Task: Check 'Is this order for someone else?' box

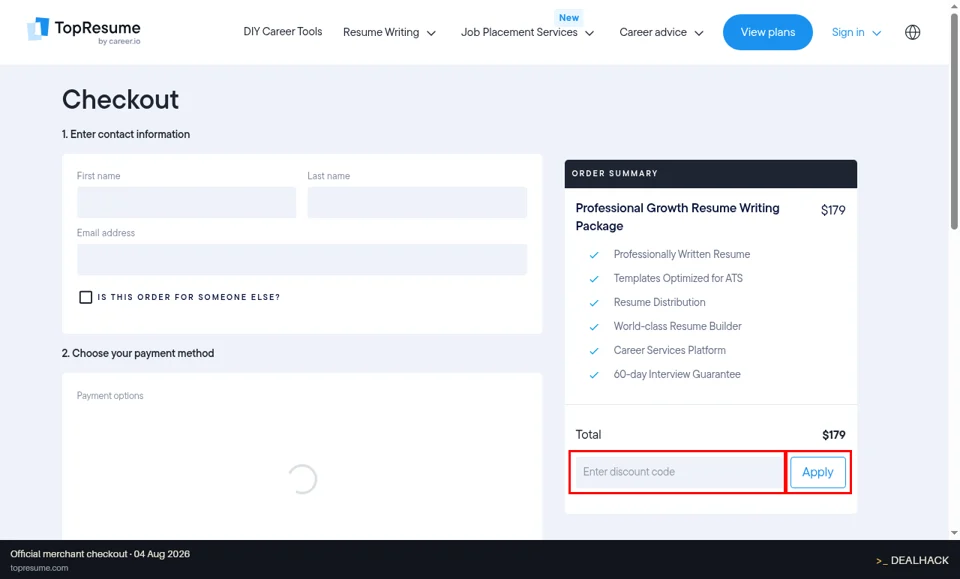Action: point(86,297)
